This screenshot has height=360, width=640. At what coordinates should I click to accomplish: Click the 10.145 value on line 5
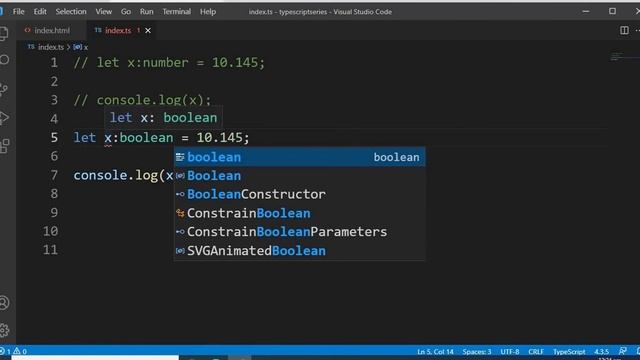(x=220, y=138)
